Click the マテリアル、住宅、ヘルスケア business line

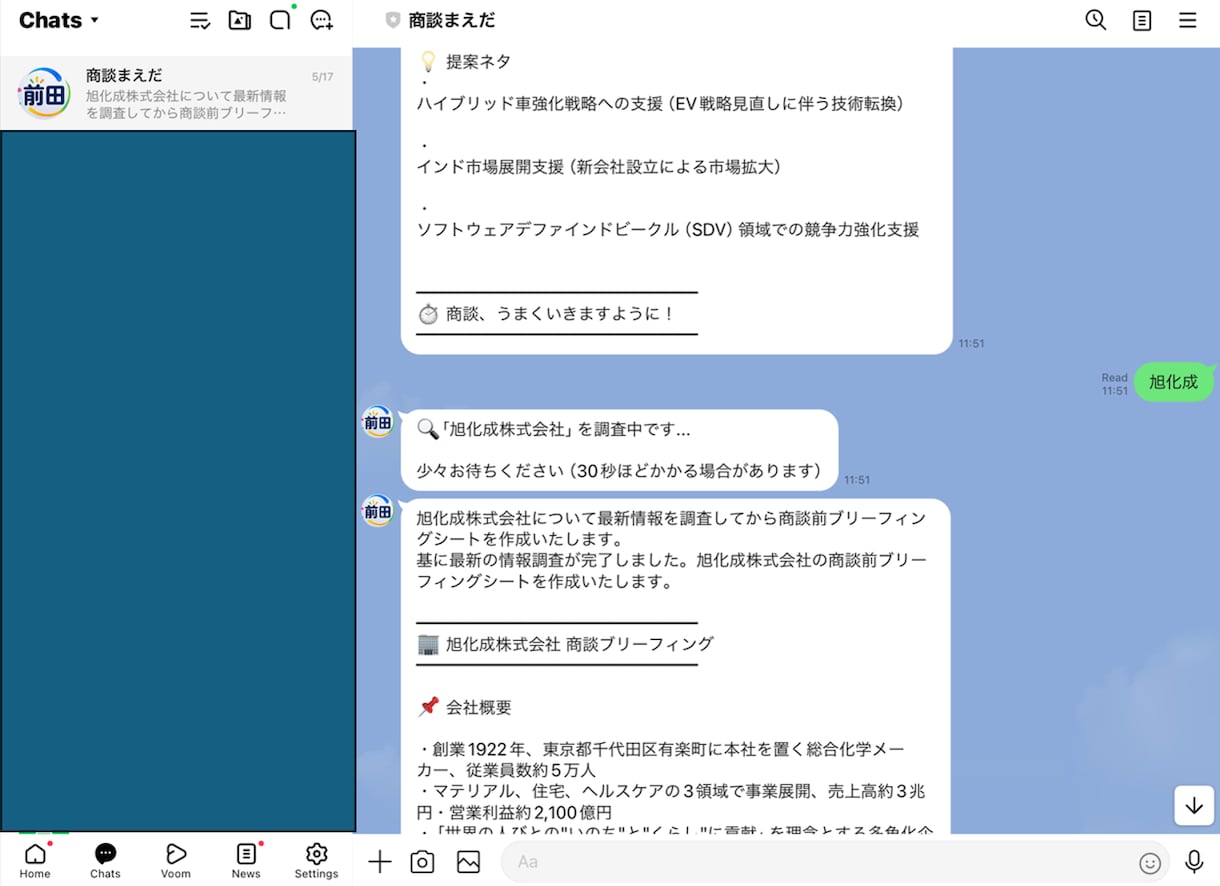(x=670, y=801)
